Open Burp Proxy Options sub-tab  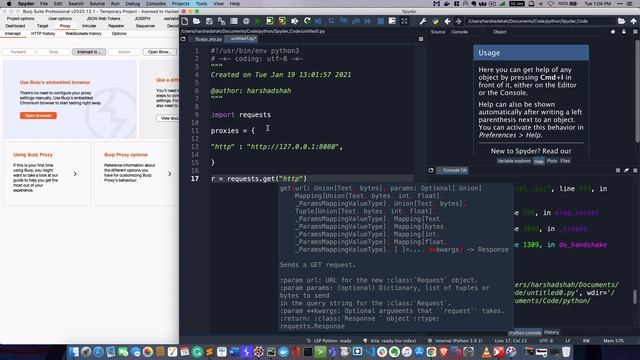click(119, 33)
